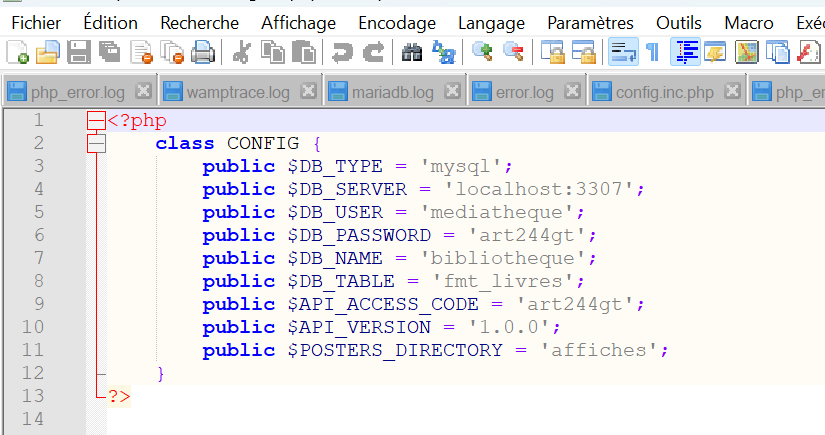The image size is (825, 435).
Task: Toggle word wrap in the toolbar
Action: (623, 52)
